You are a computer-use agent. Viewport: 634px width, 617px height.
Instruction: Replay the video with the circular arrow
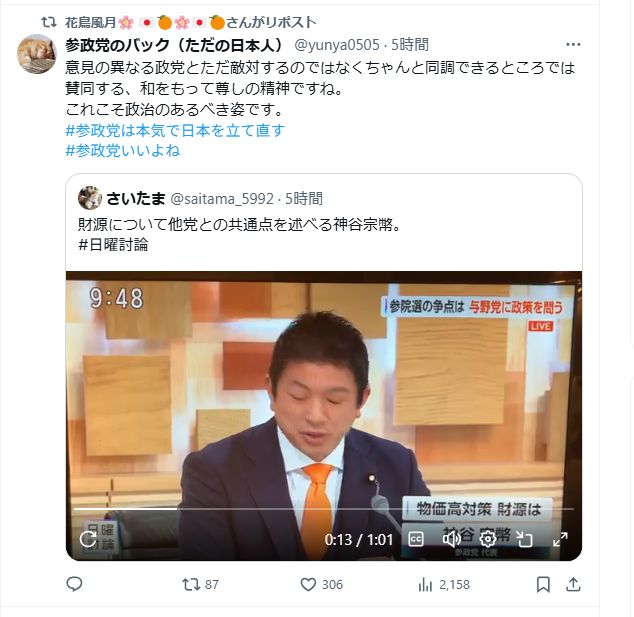click(88, 539)
